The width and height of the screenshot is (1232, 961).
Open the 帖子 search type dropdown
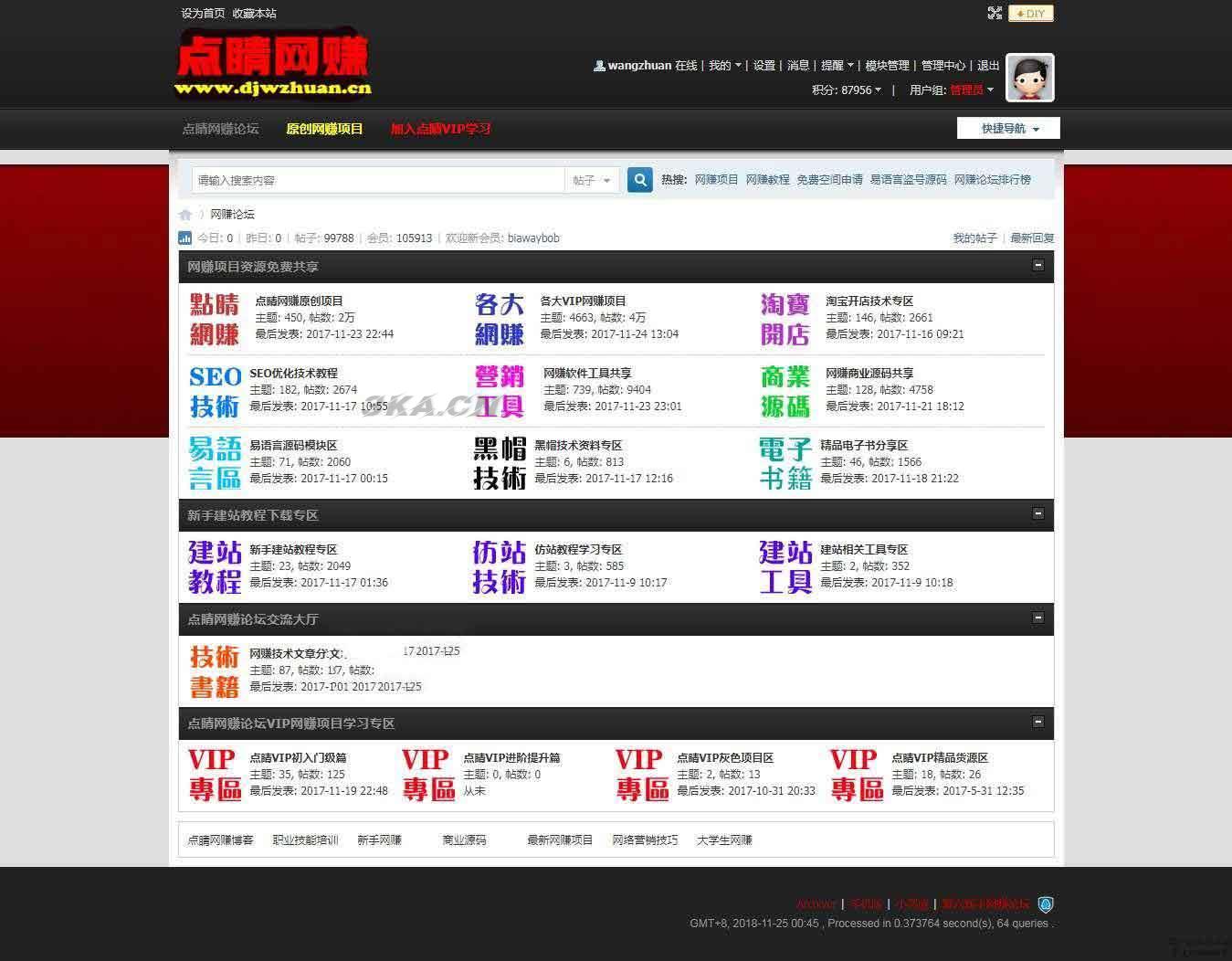pyautogui.click(x=592, y=180)
